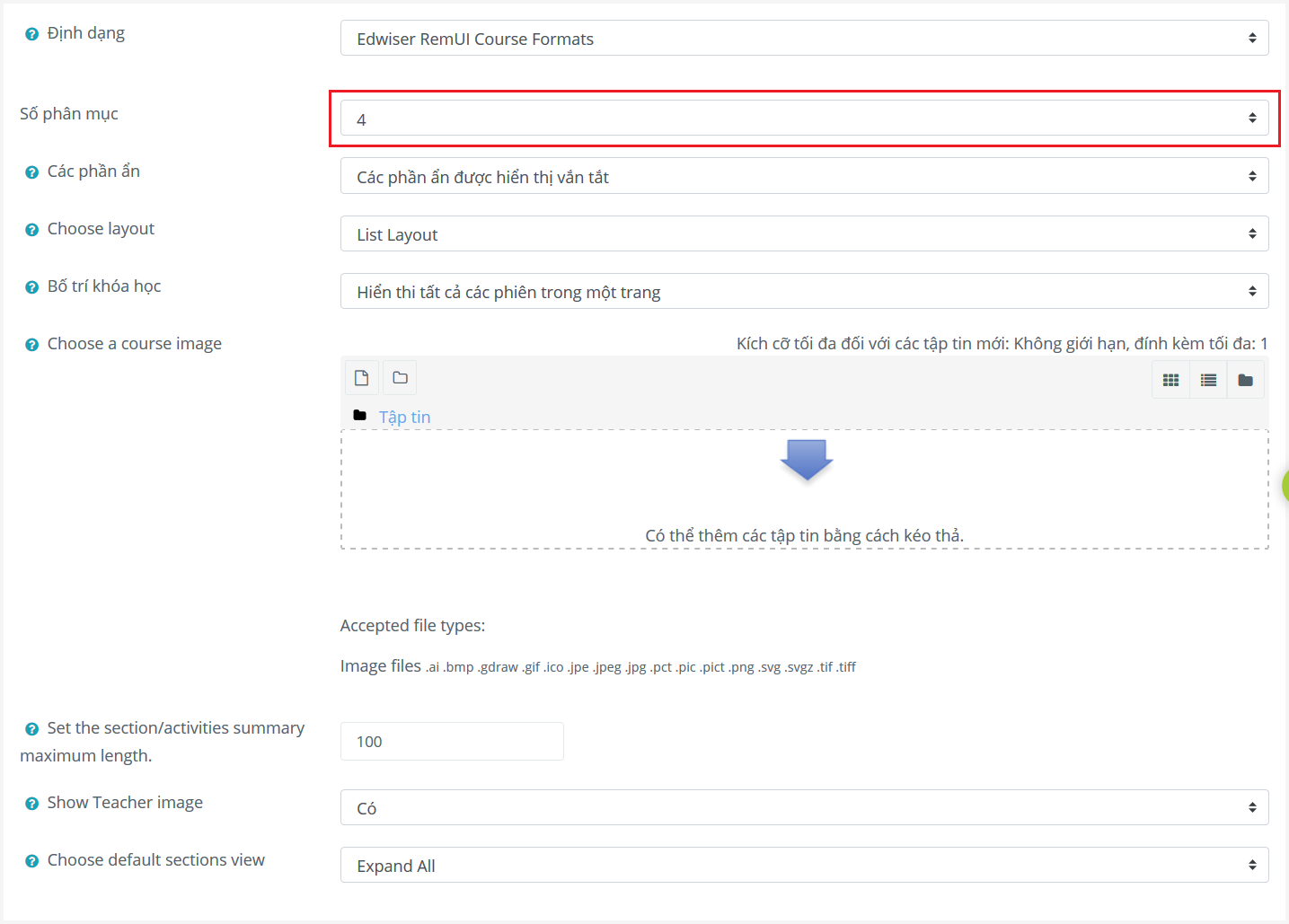Click the file drag-and-drop area
1289x924 pixels.
coord(804,489)
